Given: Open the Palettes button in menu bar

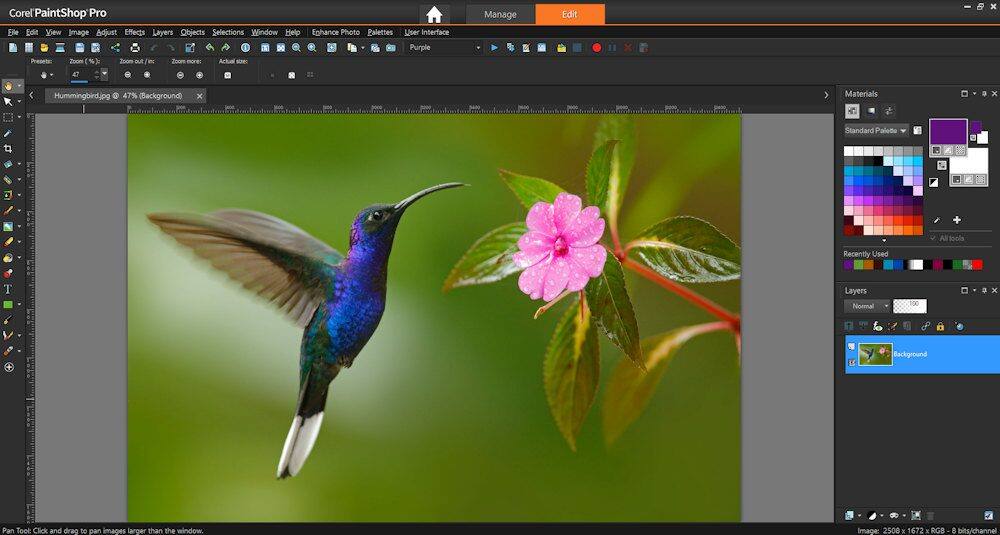Looking at the screenshot, I should [380, 32].
